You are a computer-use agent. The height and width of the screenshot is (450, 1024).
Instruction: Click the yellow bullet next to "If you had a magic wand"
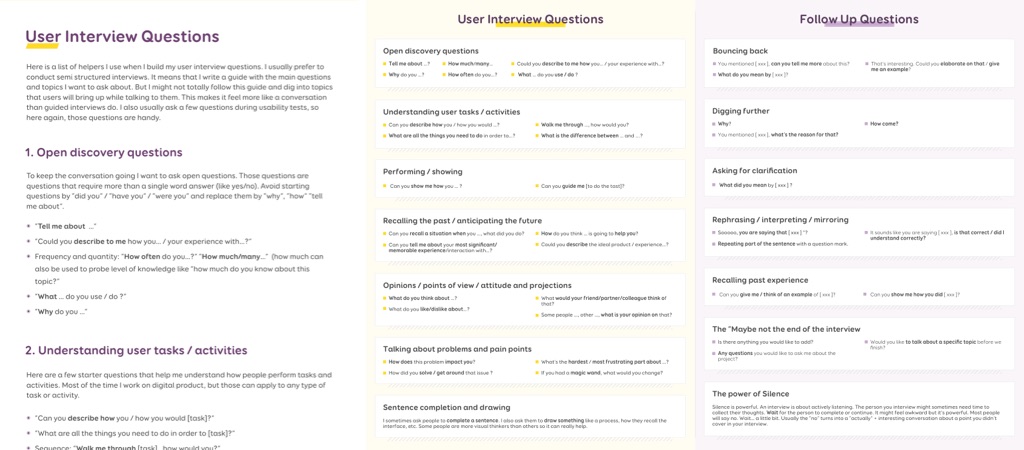537,372
